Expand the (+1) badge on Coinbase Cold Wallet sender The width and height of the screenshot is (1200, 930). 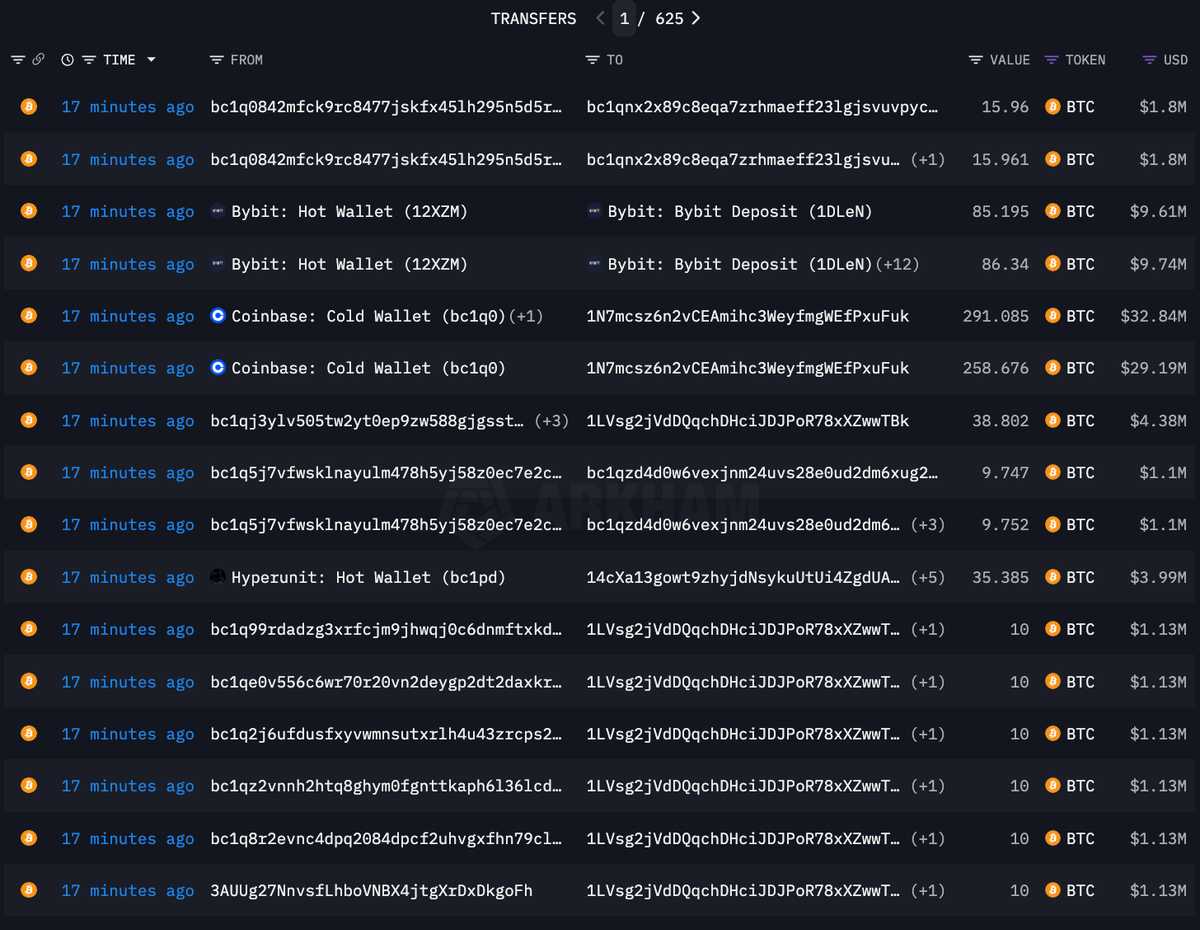(526, 316)
